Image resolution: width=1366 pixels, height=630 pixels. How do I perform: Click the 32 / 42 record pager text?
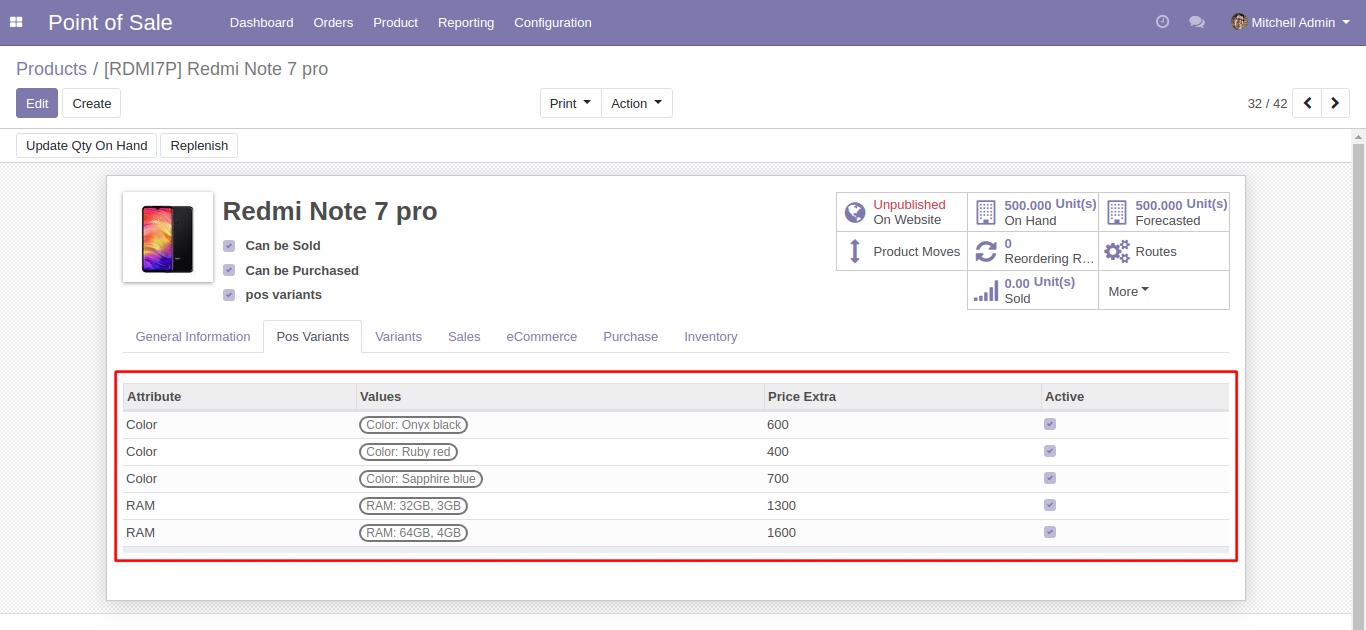coord(1267,104)
